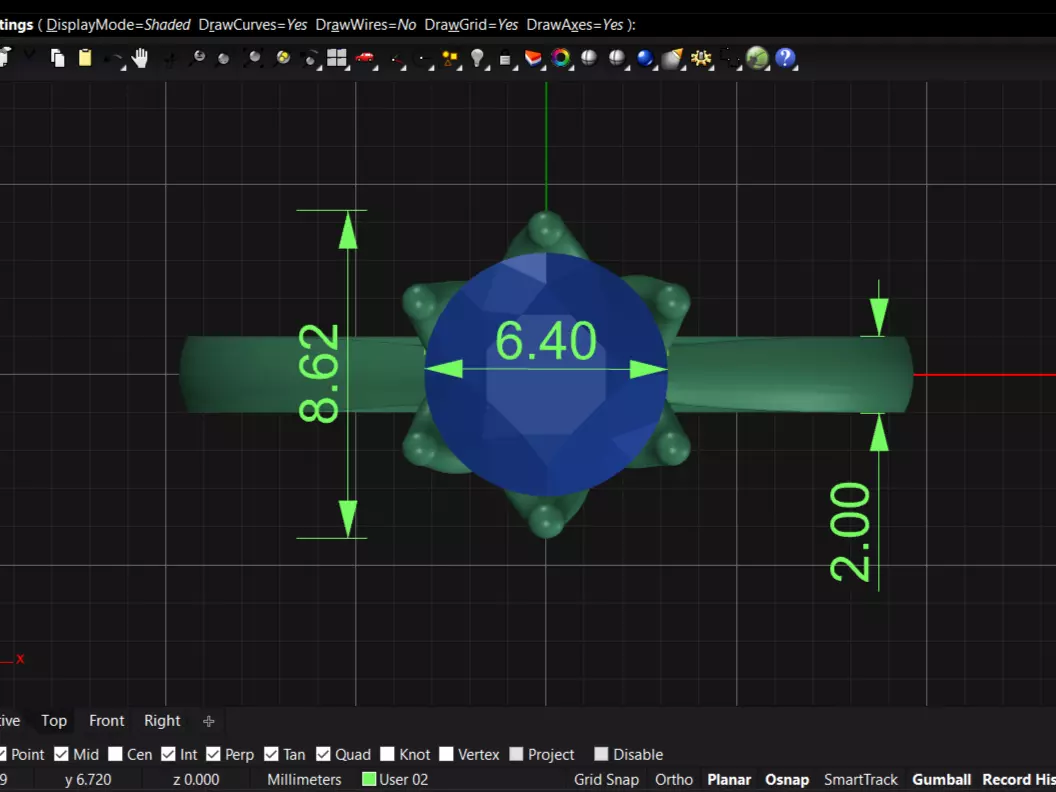Viewport: 1056px width, 792px height.
Task: Click the Undo View Change icon
Action: click(x=310, y=59)
